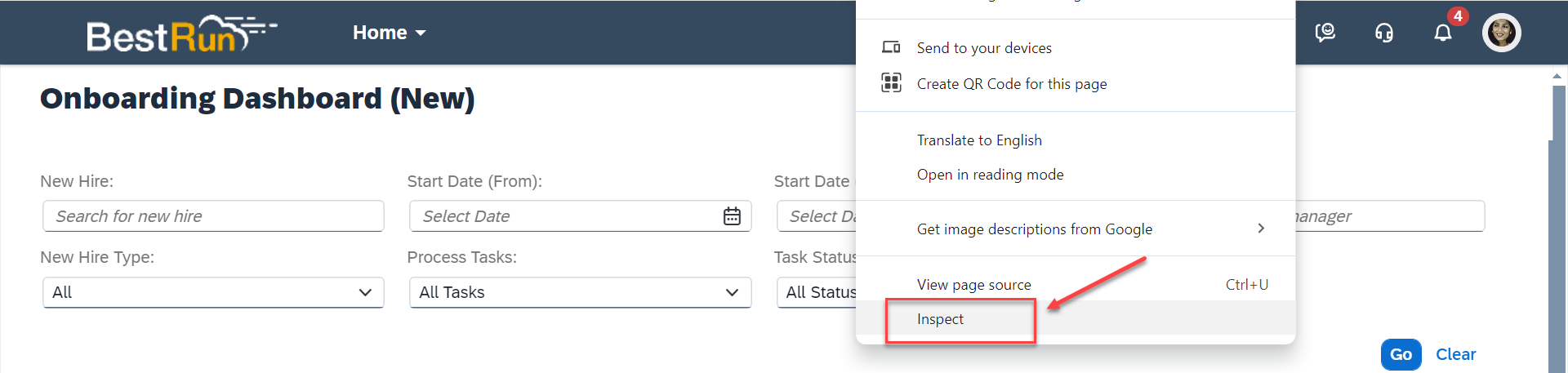Image resolution: width=1568 pixels, height=373 pixels.
Task: Expand the Process Tasks dropdown
Action: click(580, 292)
